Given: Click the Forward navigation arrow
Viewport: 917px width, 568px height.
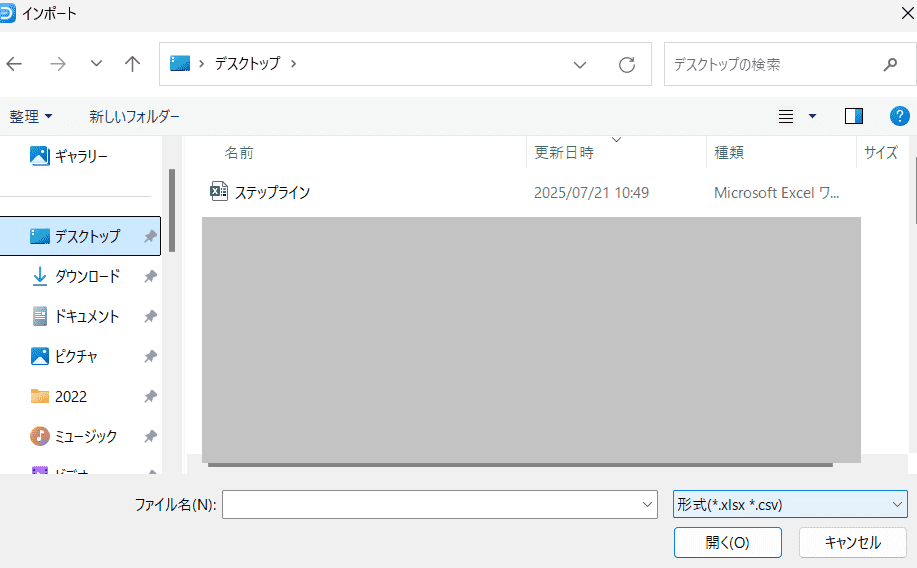Looking at the screenshot, I should pos(58,64).
